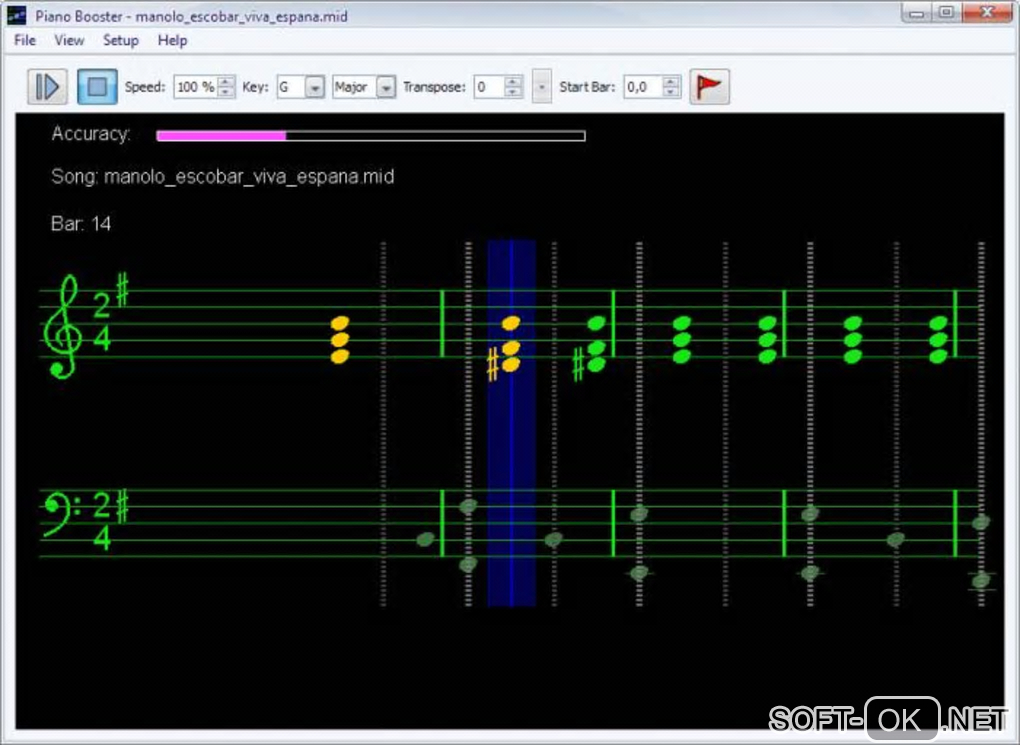Click the Start Bar value field
The width and height of the screenshot is (1020, 745).
[x=643, y=87]
